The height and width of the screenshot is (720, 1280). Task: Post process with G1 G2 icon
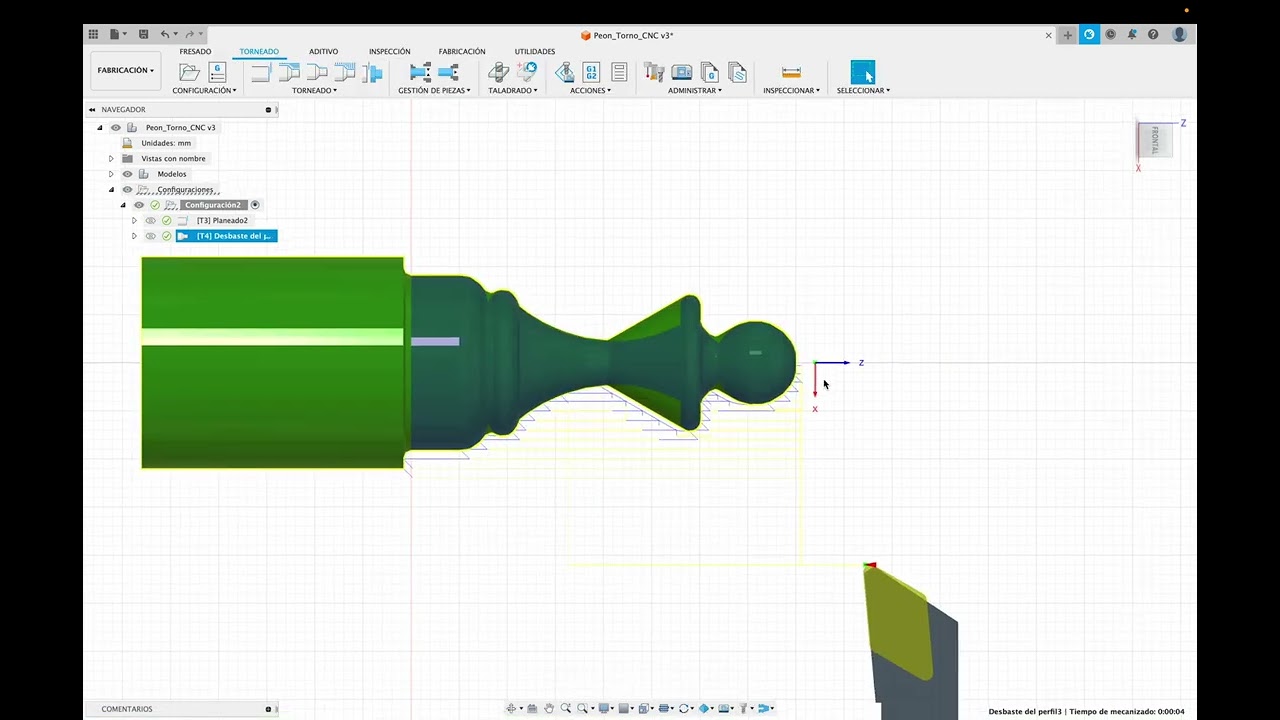pos(591,72)
